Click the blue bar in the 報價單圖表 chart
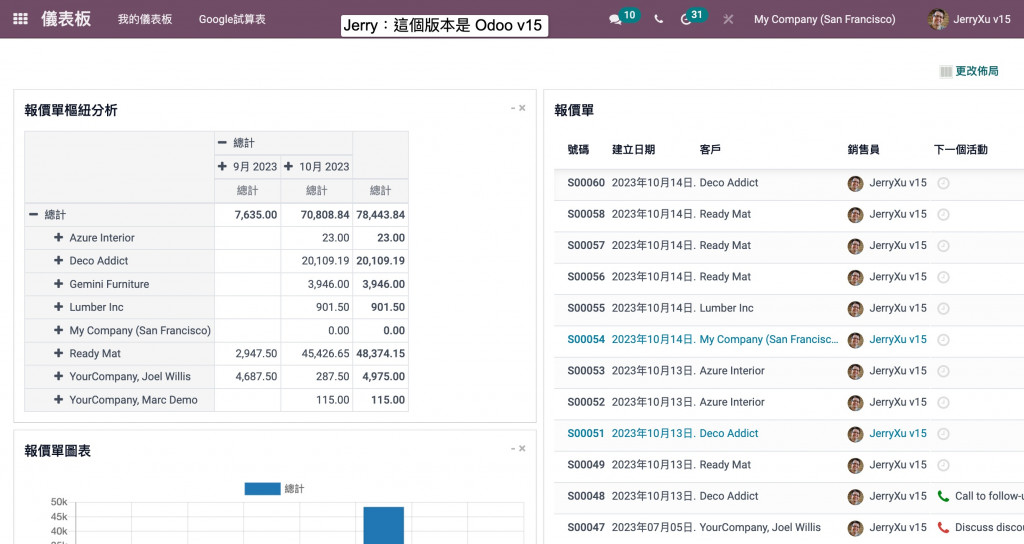Viewport: 1024px width, 544px height. click(383, 525)
